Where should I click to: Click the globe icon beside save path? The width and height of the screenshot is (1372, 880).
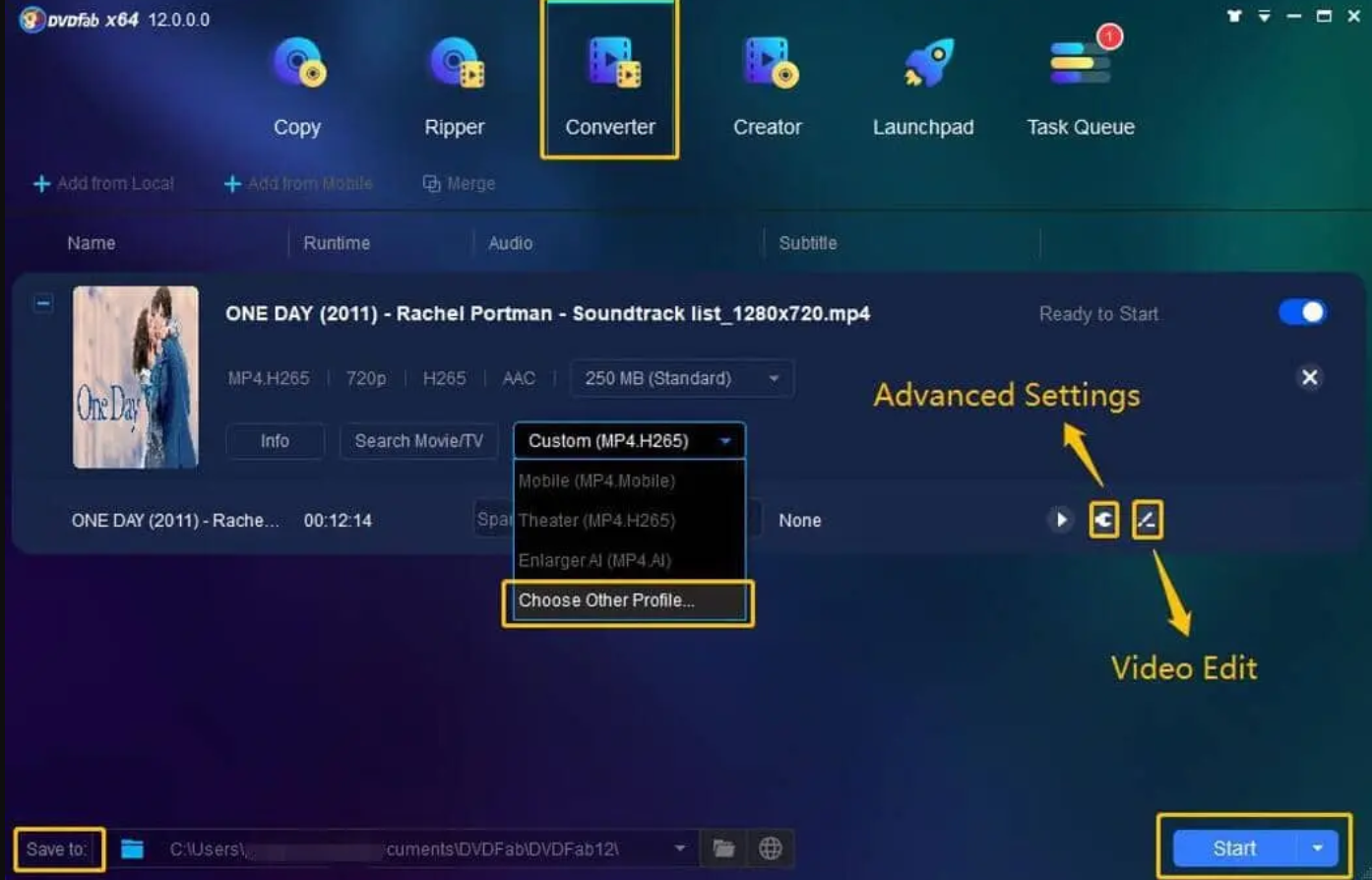coord(771,849)
